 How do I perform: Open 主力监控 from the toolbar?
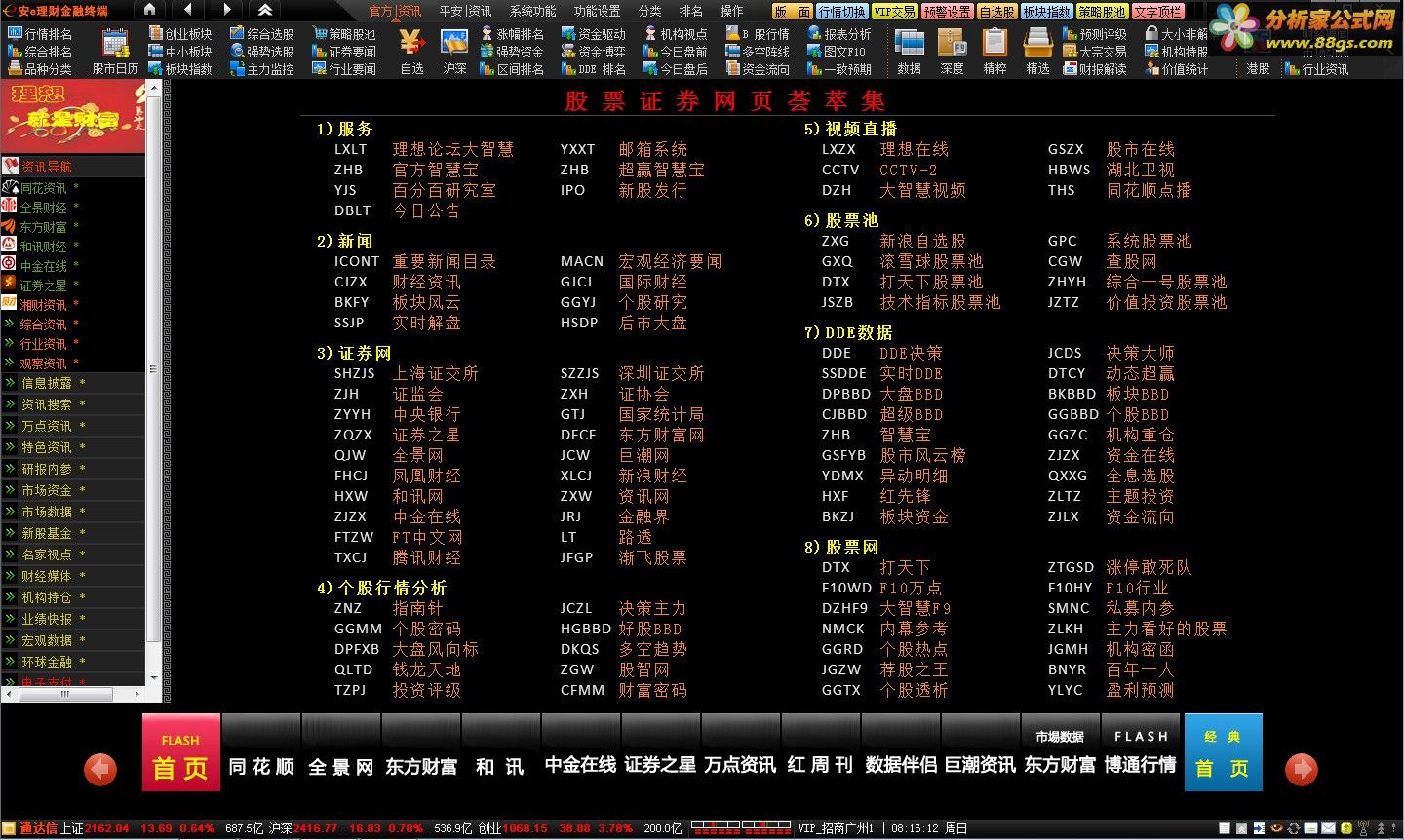(x=262, y=69)
